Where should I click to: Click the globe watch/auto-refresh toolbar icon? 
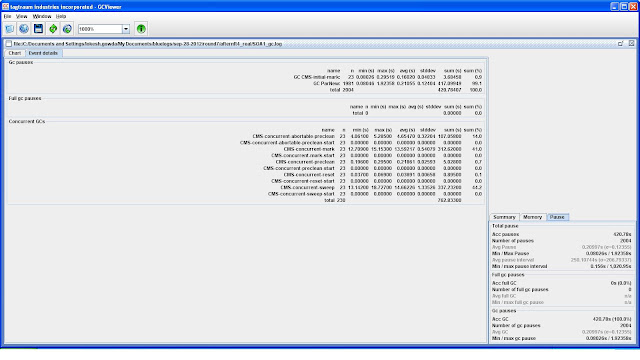(x=67, y=29)
